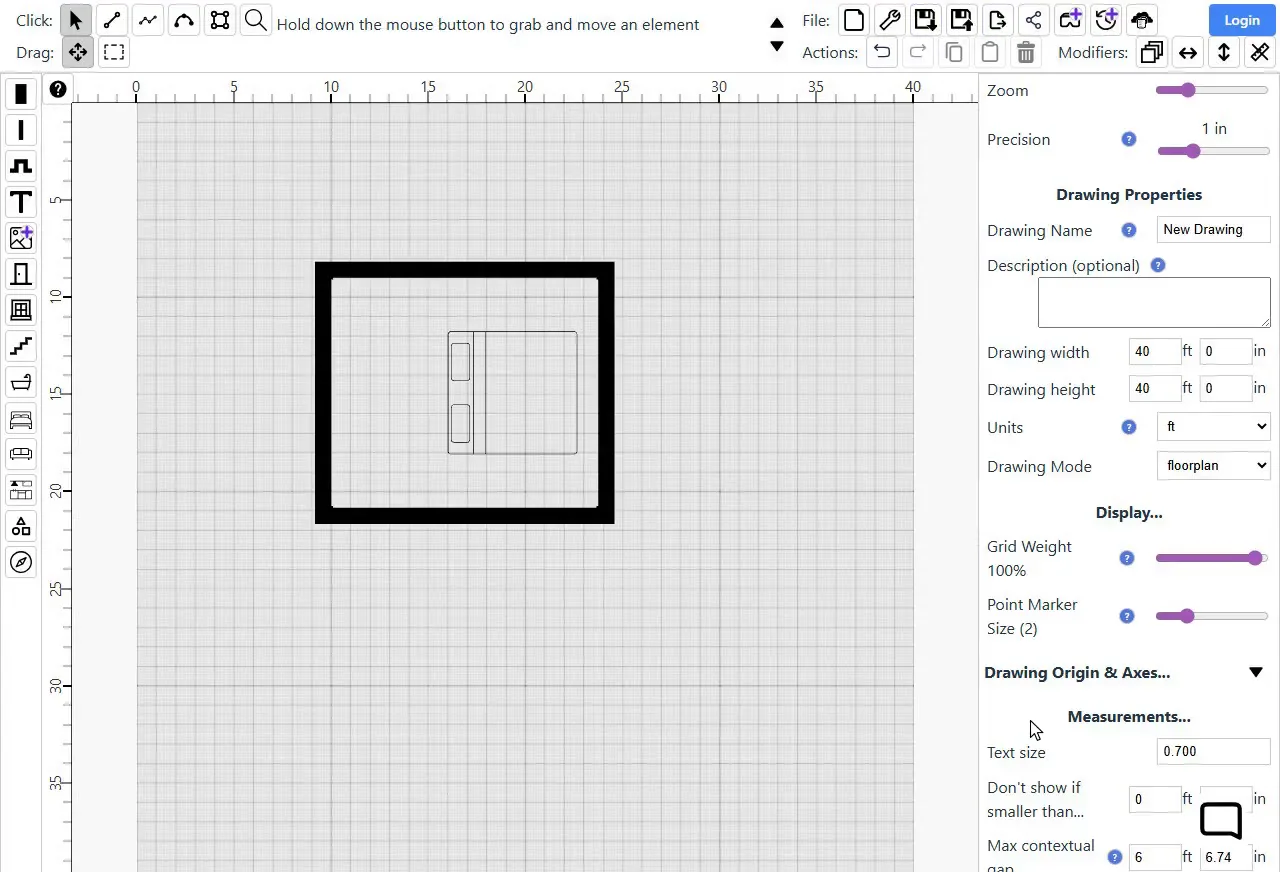Create a new blank drawing file
This screenshot has width=1280, height=872.
point(853,20)
